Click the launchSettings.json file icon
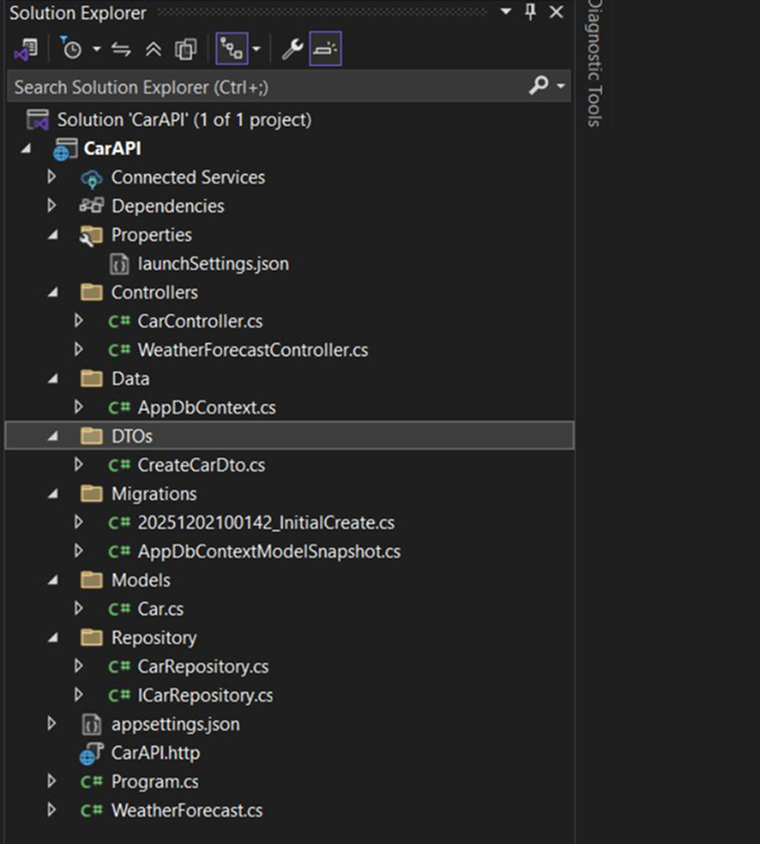This screenshot has height=844, width=760. coord(119,264)
